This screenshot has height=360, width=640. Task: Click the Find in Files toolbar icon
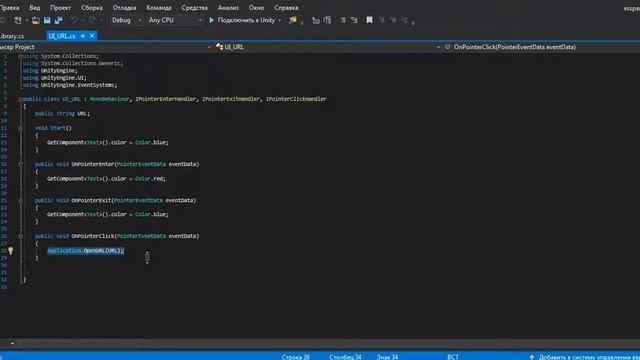pos(293,20)
